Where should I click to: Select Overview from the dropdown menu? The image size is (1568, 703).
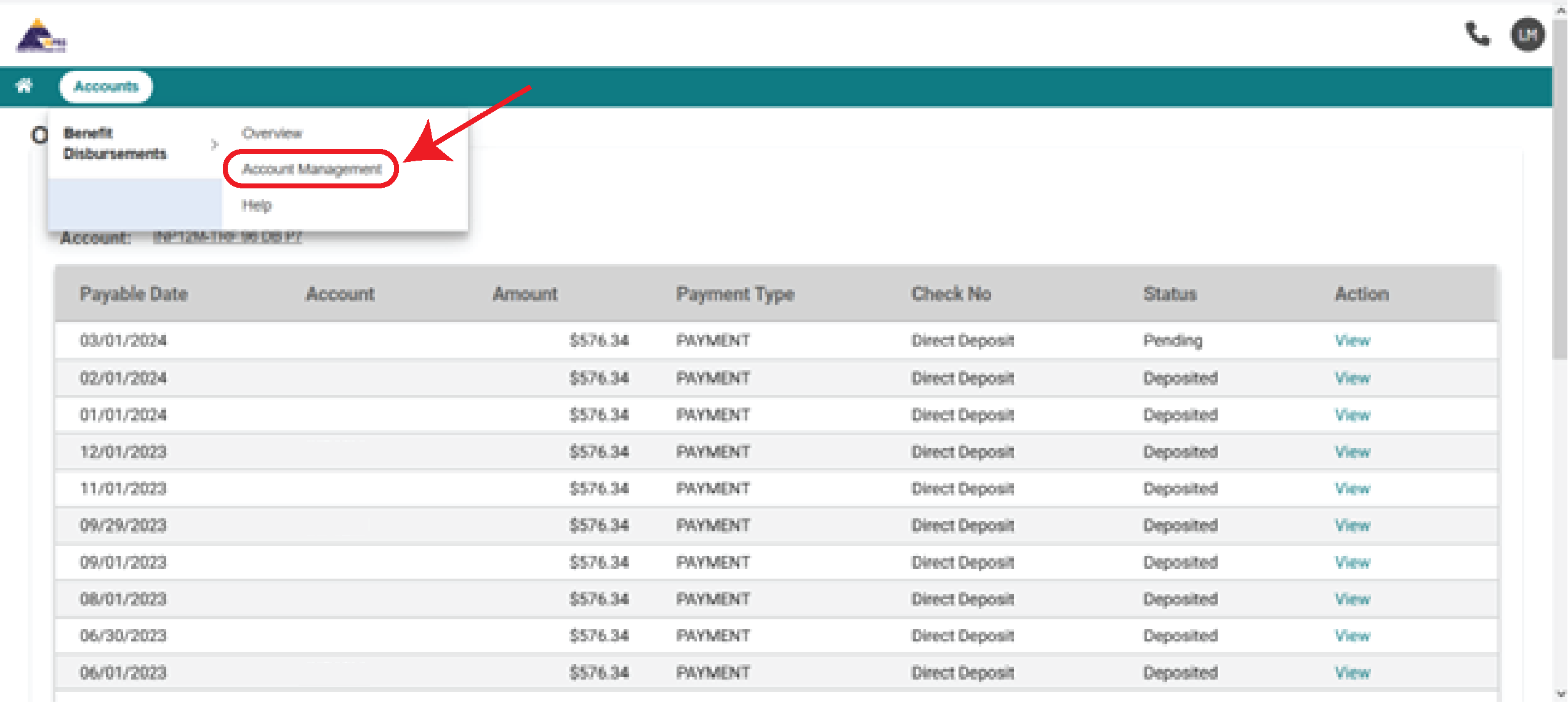pyautogui.click(x=271, y=133)
